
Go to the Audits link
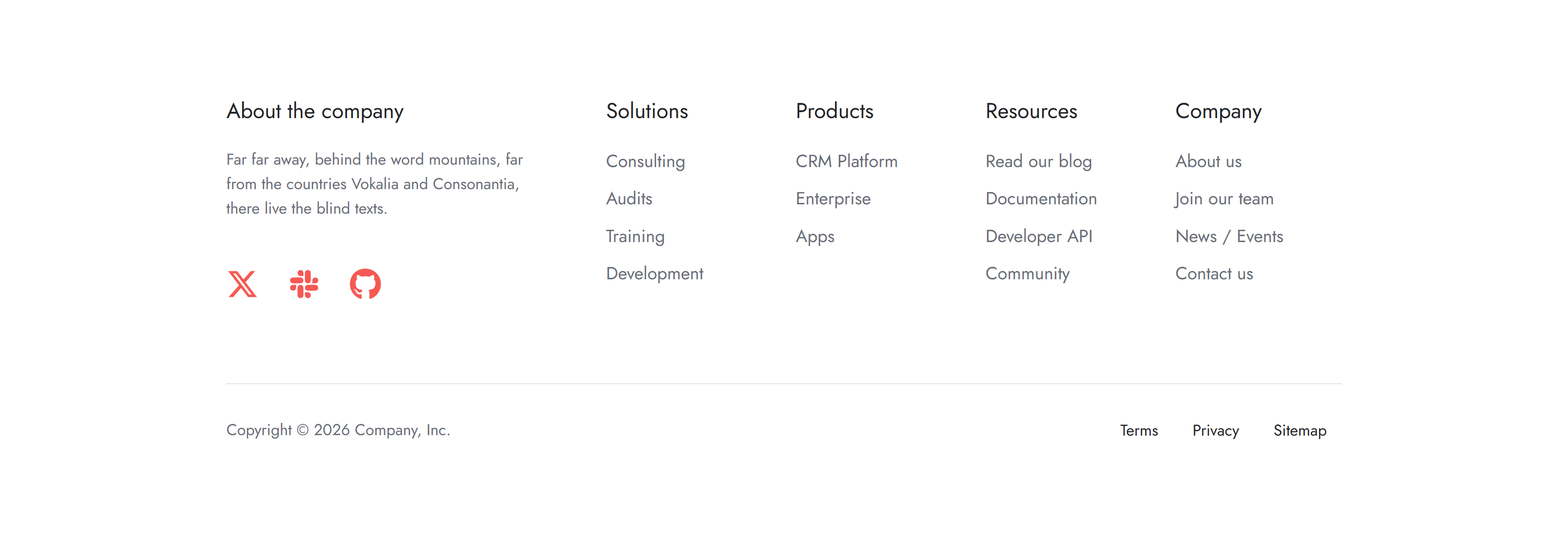(x=629, y=198)
